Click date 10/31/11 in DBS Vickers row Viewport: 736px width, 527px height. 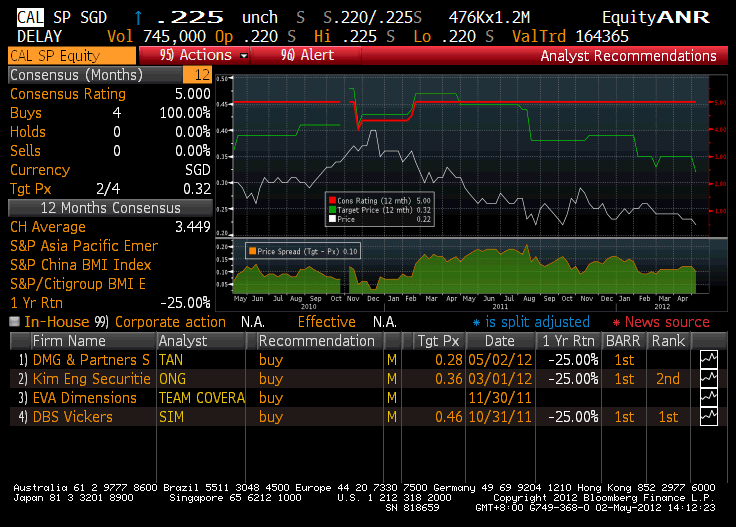pos(500,417)
